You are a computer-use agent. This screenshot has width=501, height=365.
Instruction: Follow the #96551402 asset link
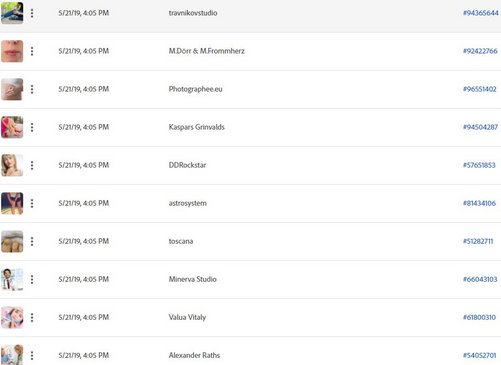pyautogui.click(x=479, y=89)
